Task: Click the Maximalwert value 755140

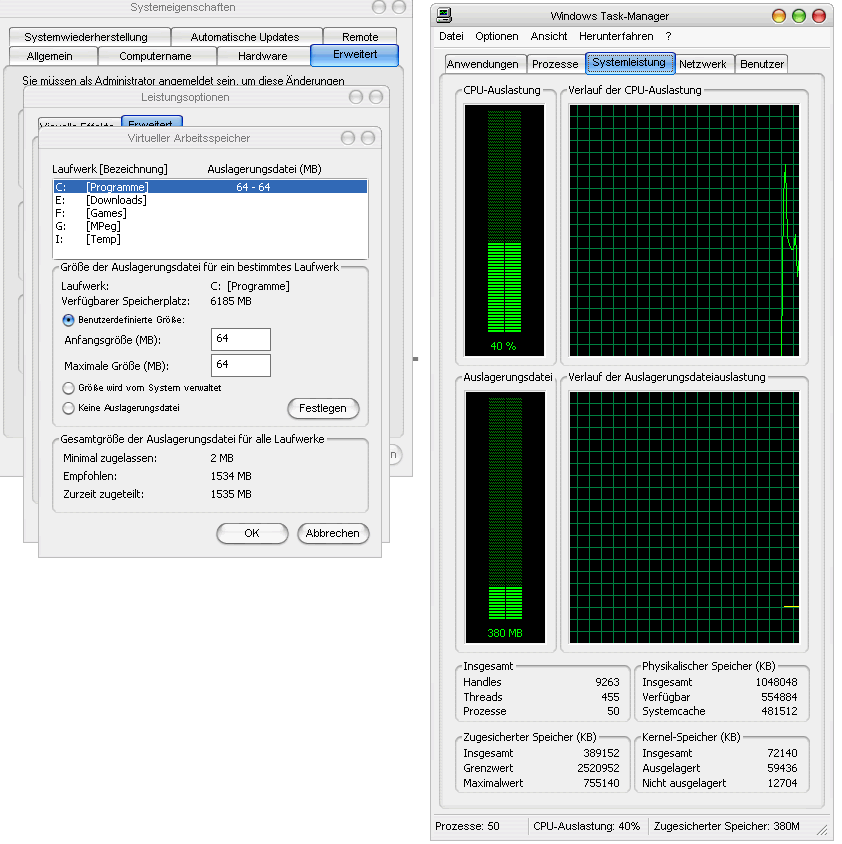Action: pyautogui.click(x=601, y=783)
